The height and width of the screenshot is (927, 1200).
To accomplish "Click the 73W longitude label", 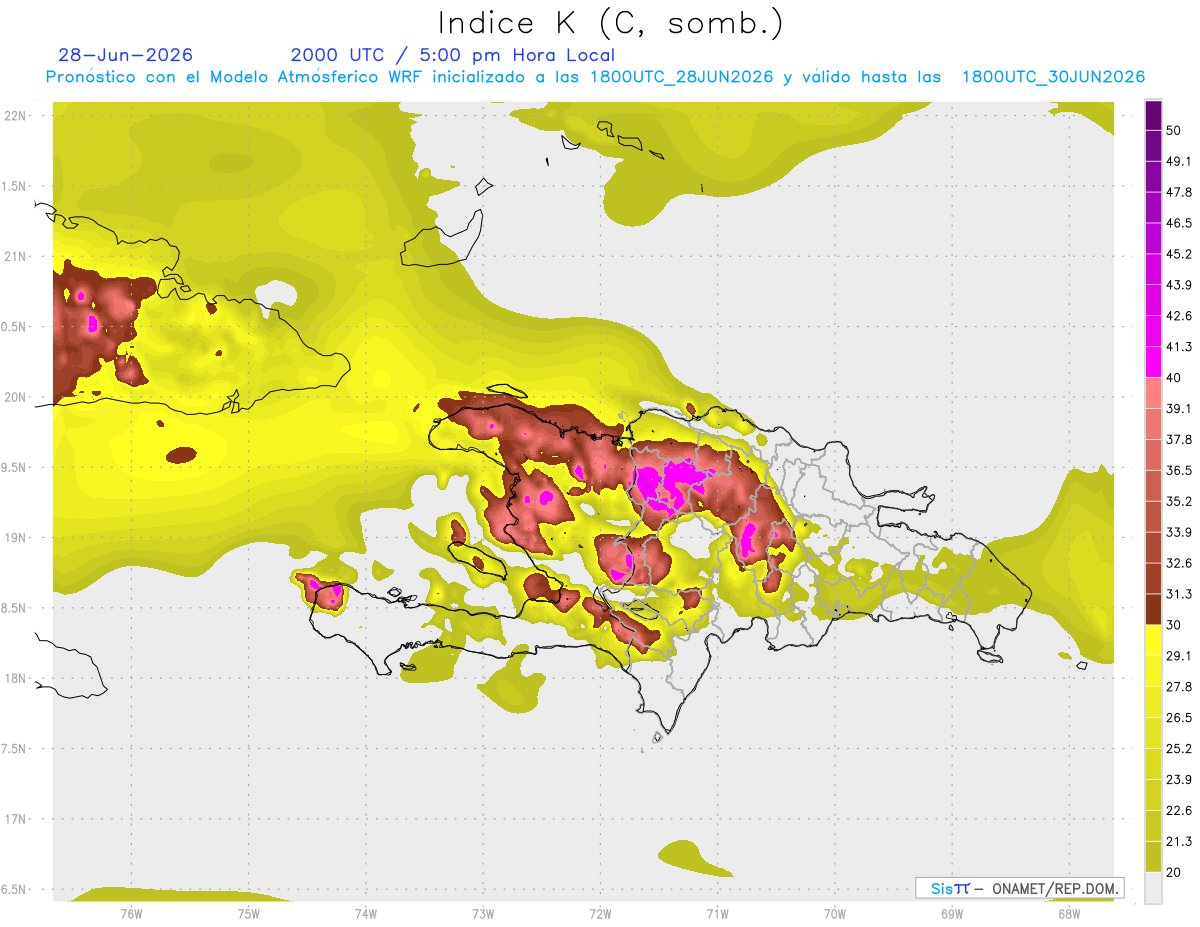I will pos(482,913).
